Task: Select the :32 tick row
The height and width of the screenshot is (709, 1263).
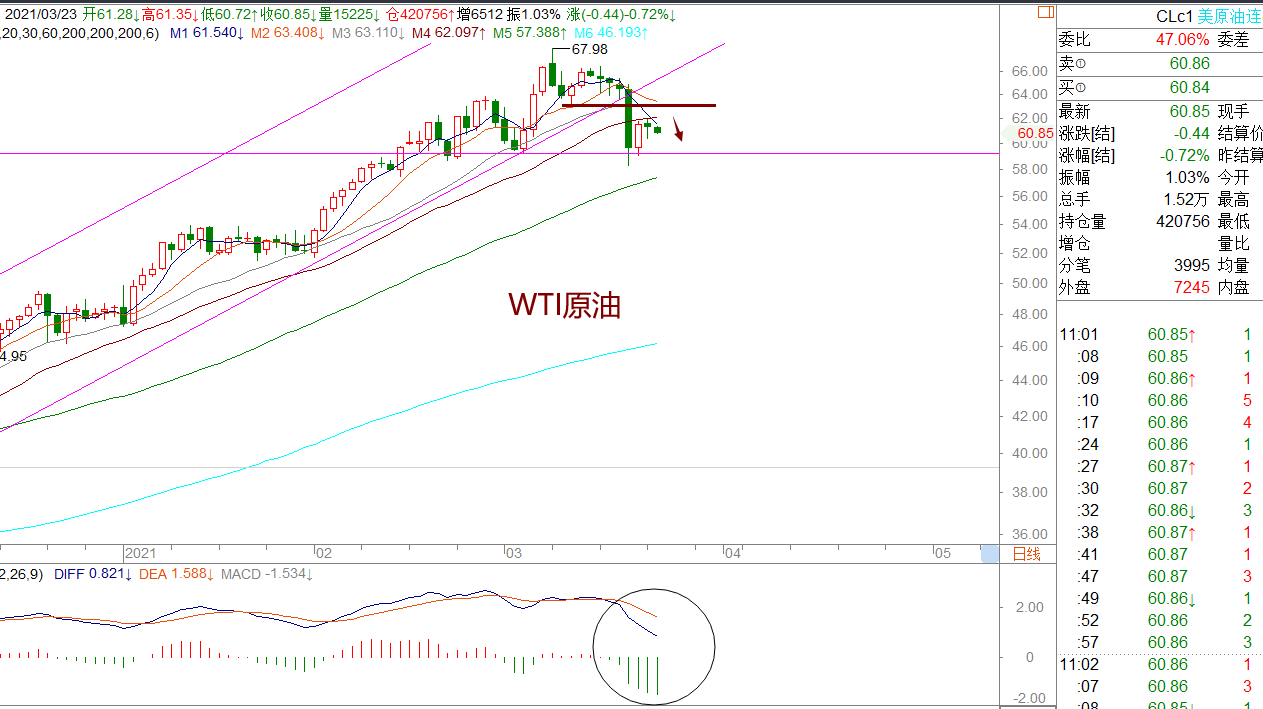Action: pyautogui.click(x=1160, y=511)
